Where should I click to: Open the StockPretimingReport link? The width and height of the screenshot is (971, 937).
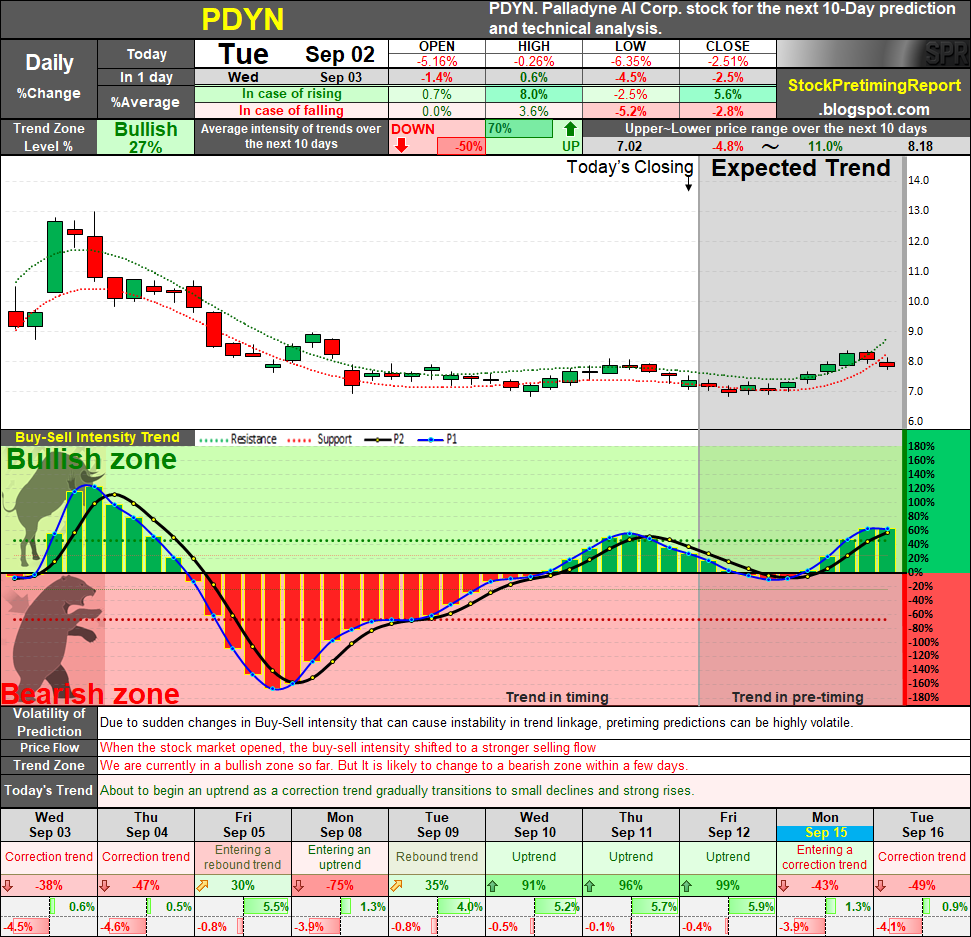(874, 85)
